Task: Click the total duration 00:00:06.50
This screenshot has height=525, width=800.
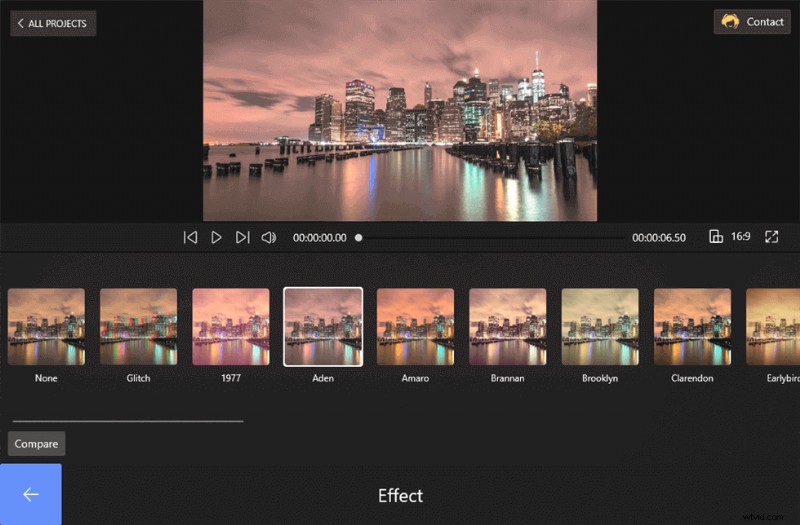Action: 659,238
